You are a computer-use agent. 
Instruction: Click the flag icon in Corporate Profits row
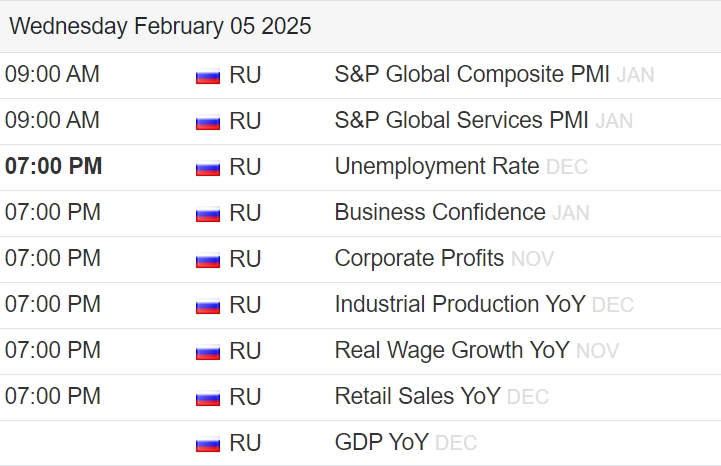coord(207,260)
